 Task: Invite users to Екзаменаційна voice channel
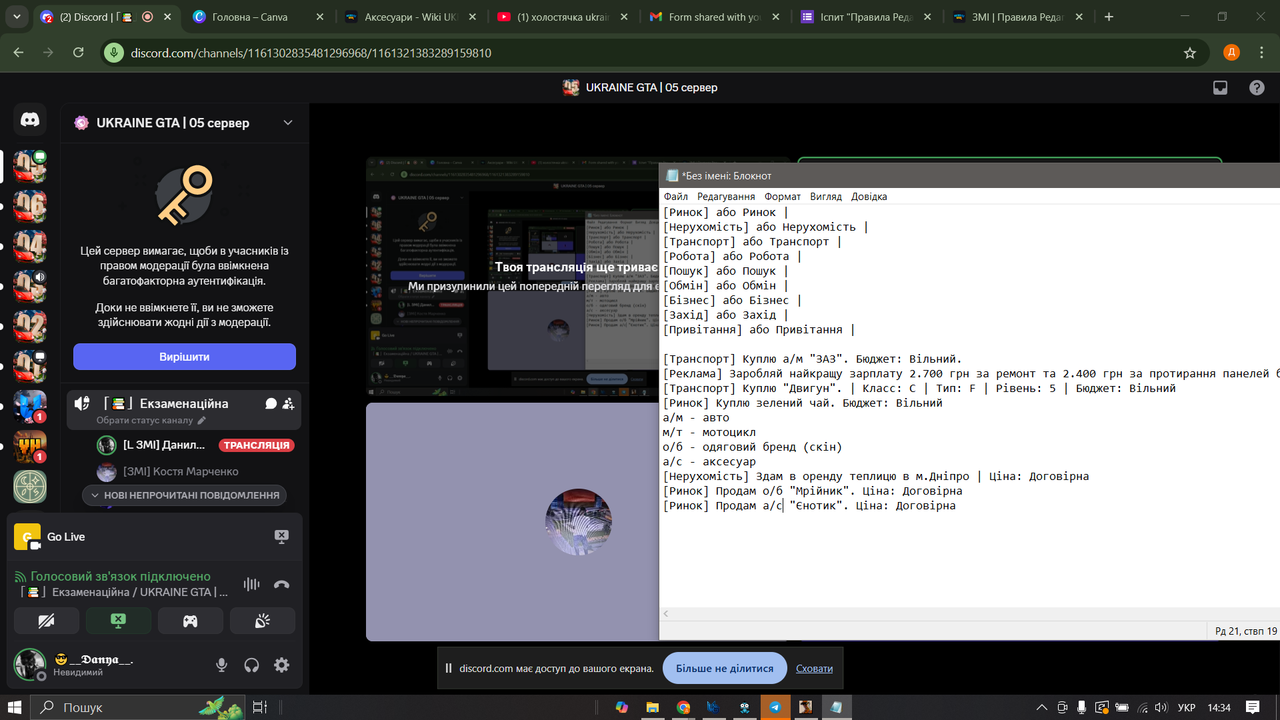pos(288,404)
